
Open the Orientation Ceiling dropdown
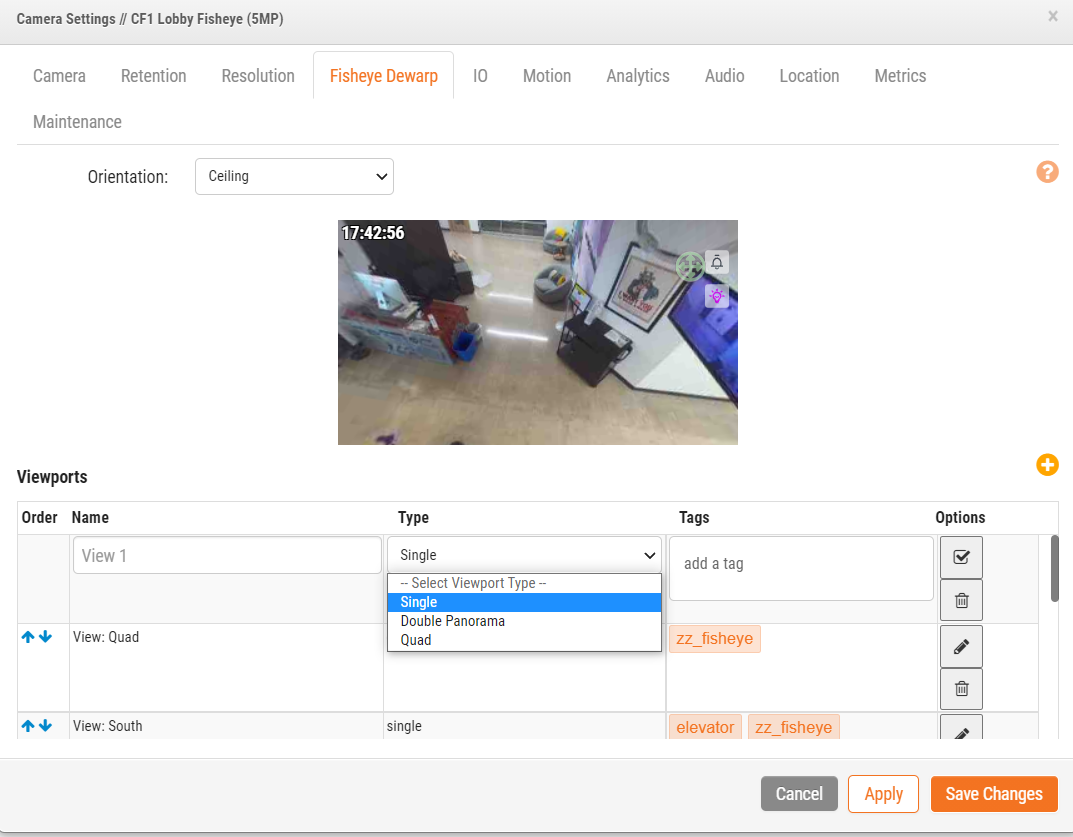[294, 177]
